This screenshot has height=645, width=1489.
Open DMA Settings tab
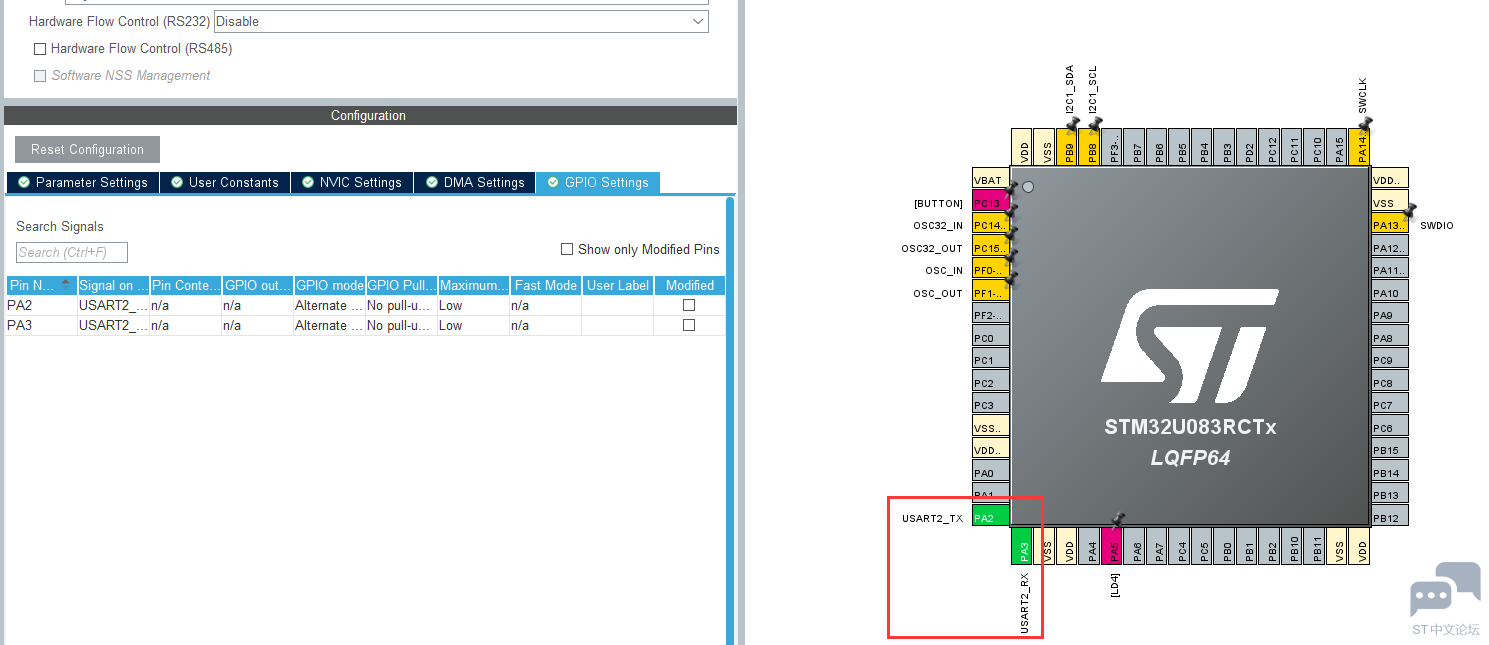tap(475, 182)
